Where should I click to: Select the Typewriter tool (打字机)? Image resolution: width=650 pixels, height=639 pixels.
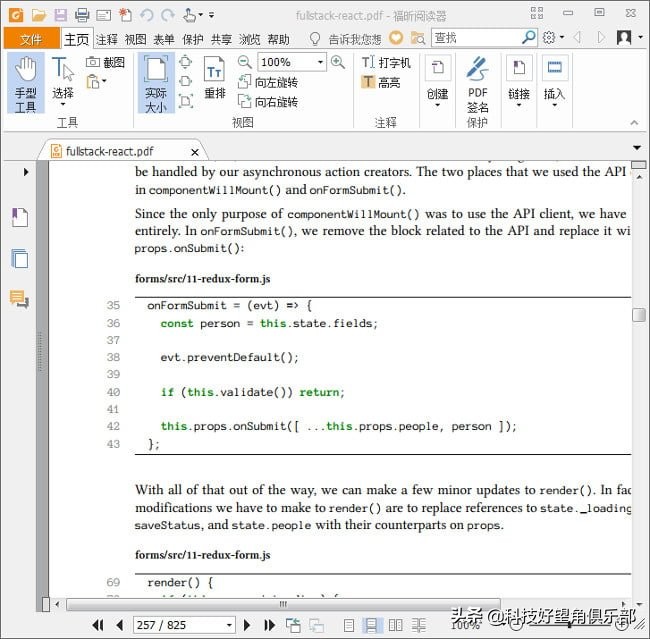coord(386,63)
